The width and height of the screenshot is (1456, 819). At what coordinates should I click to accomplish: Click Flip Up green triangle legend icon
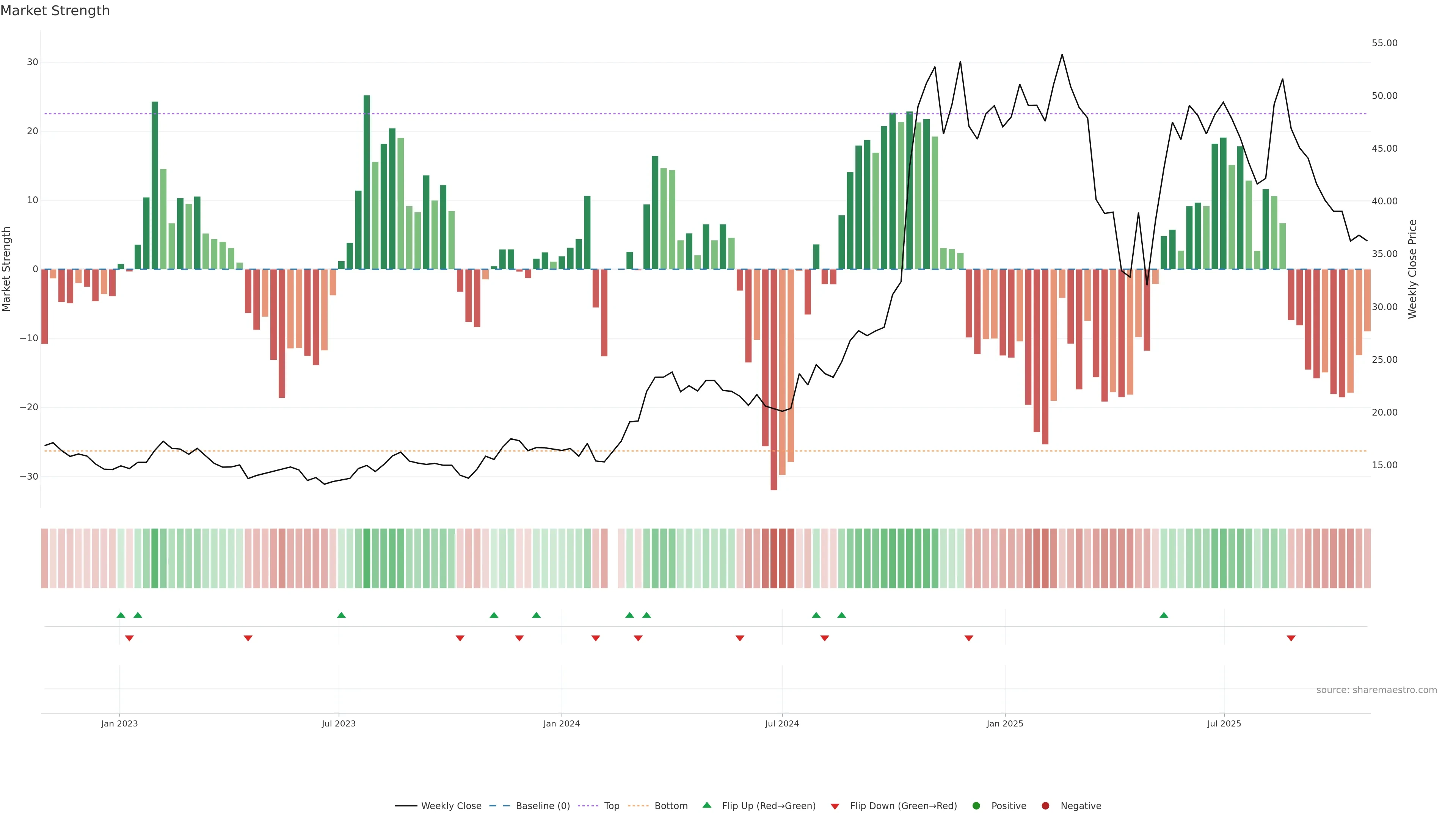point(706,805)
